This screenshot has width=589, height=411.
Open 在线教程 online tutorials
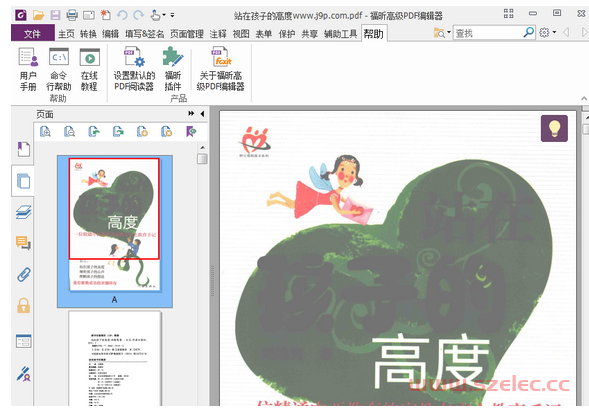pyautogui.click(x=89, y=69)
